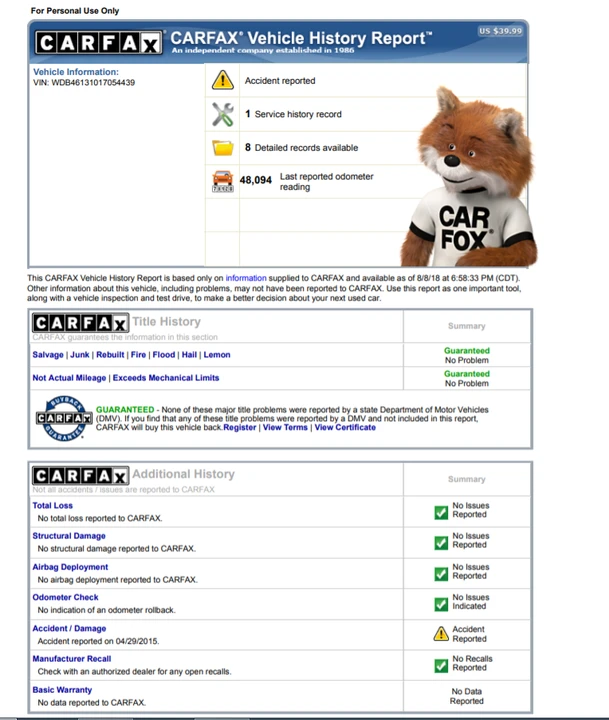Click the US $39.99 price badge
Image resolution: width=609 pixels, height=720 pixels.
point(501,31)
